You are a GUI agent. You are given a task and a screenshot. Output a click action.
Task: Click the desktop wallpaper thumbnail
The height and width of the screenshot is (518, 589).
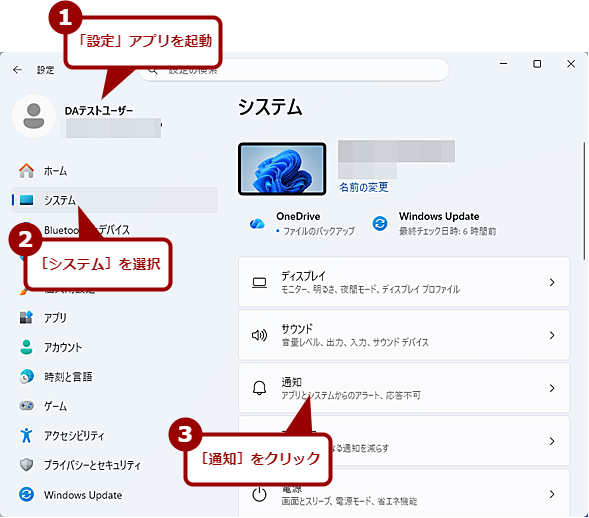(x=282, y=169)
